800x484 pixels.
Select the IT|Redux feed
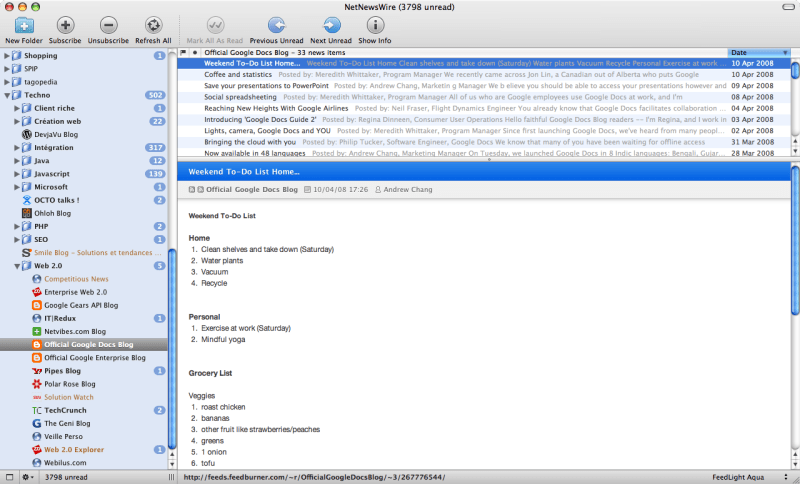(x=60, y=318)
